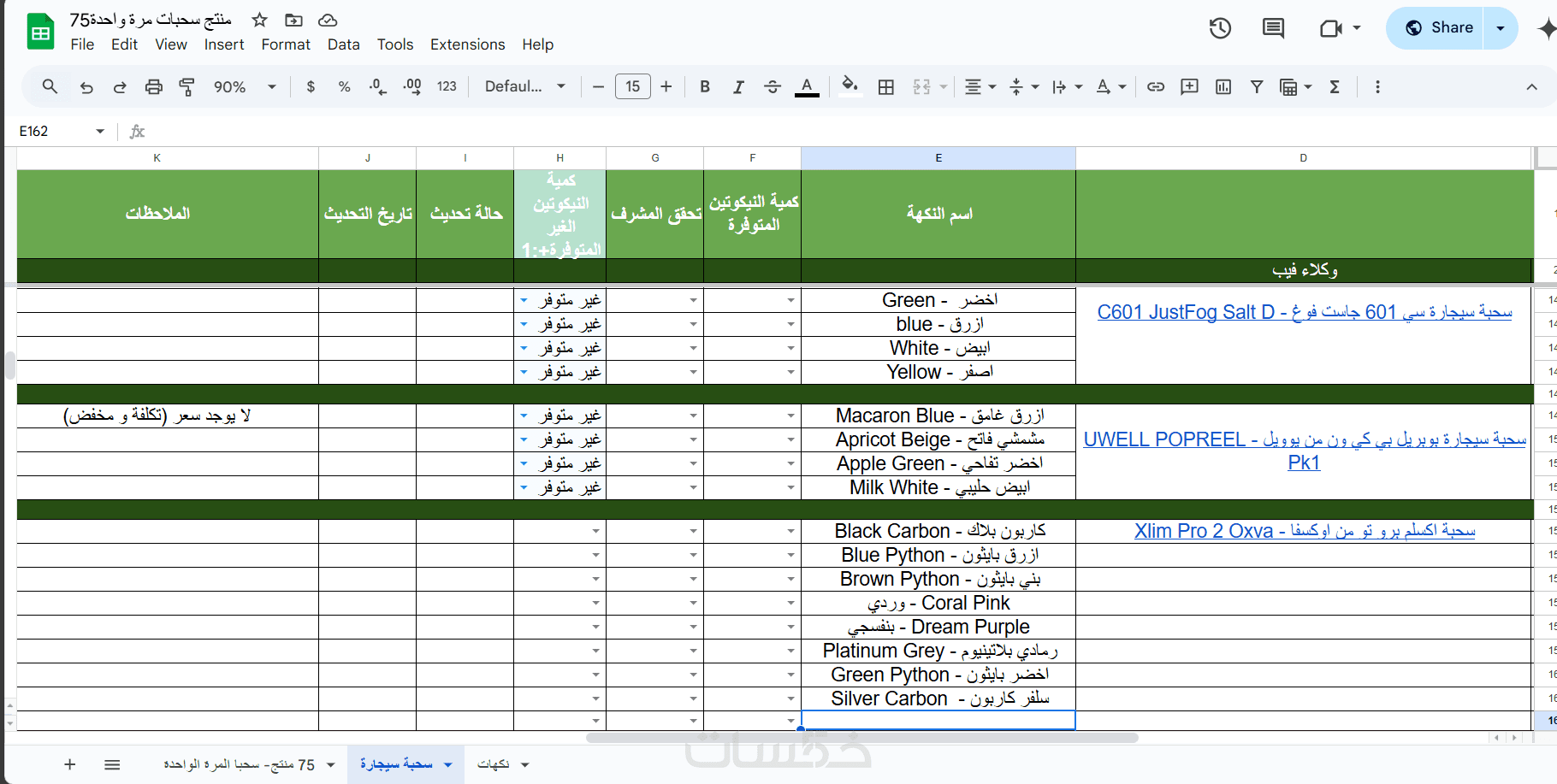Viewport: 1557px width, 784px height.
Task: Select the سحبة سيجارة sheet tab
Action: coord(406,764)
